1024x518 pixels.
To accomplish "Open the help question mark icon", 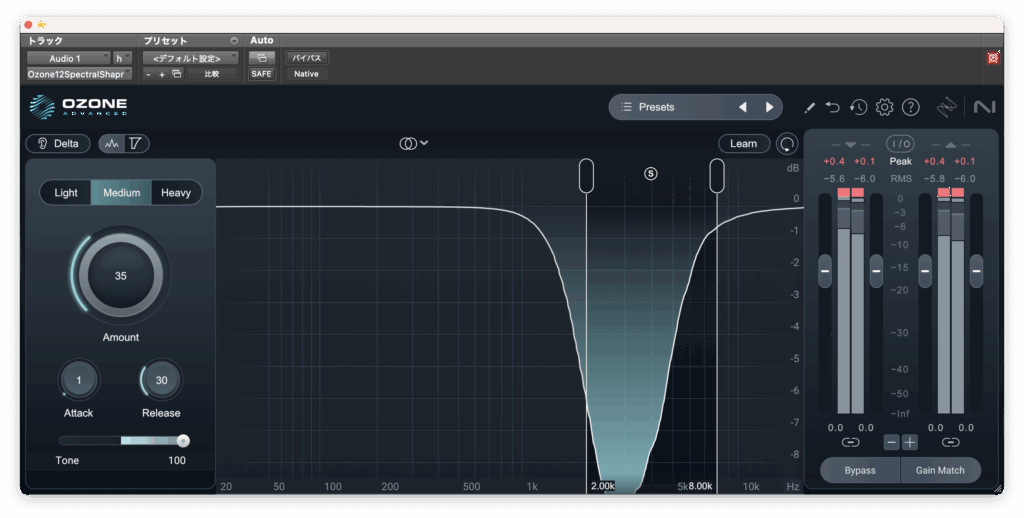I will (x=910, y=107).
